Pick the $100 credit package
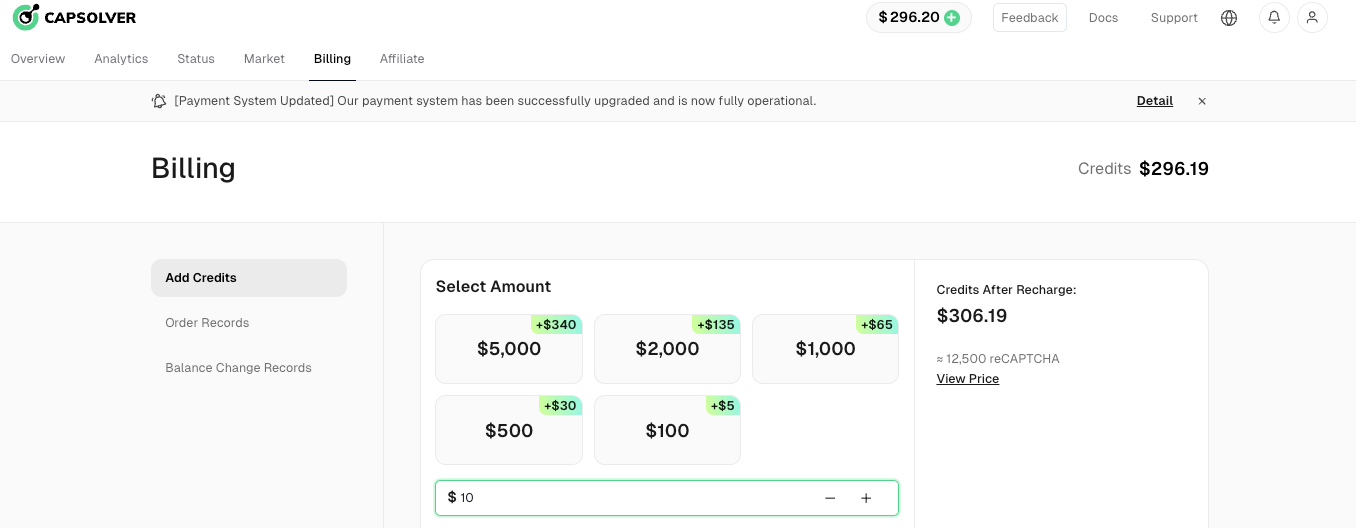1356x528 pixels. [x=667, y=431]
